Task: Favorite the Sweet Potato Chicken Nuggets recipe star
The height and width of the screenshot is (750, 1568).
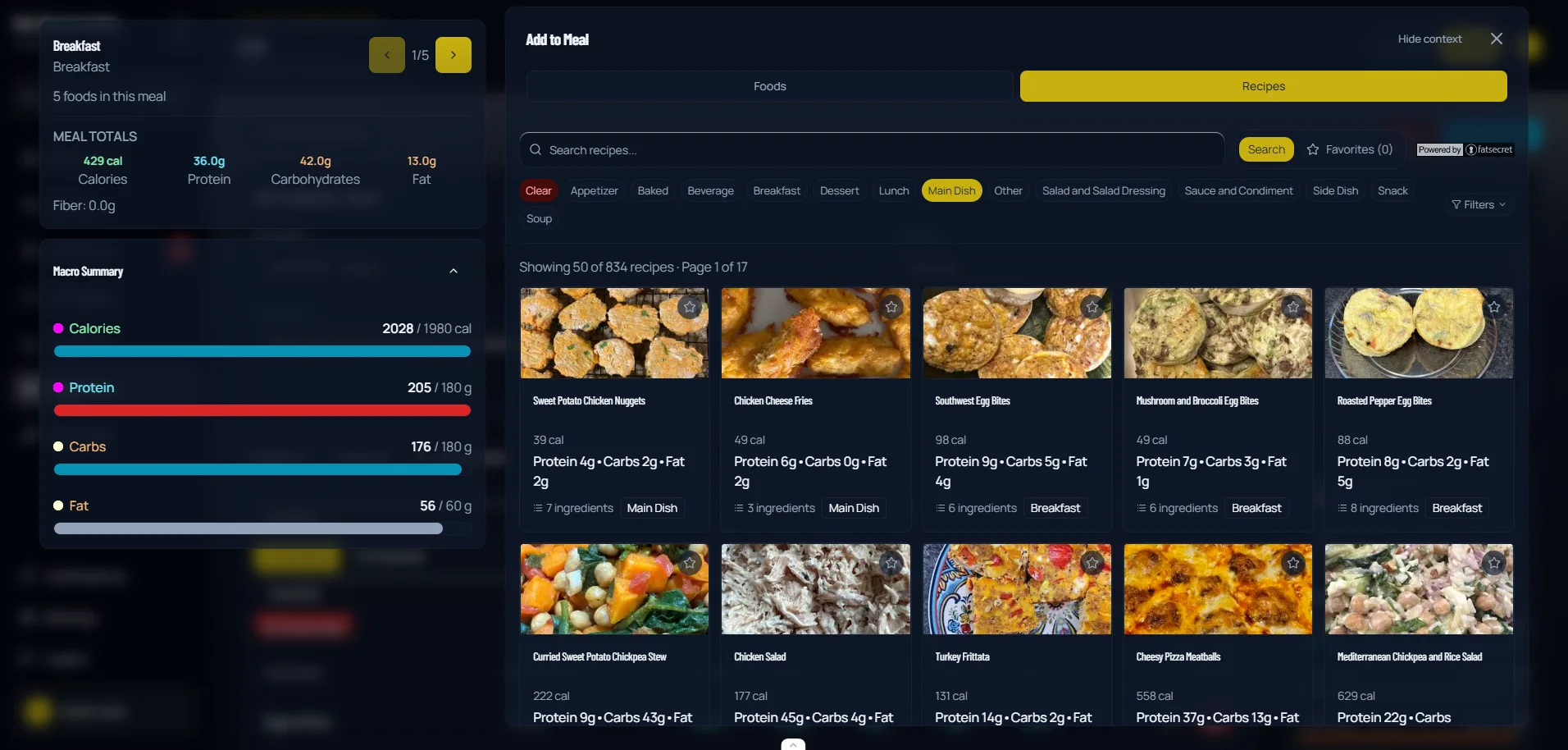Action: tap(690, 307)
